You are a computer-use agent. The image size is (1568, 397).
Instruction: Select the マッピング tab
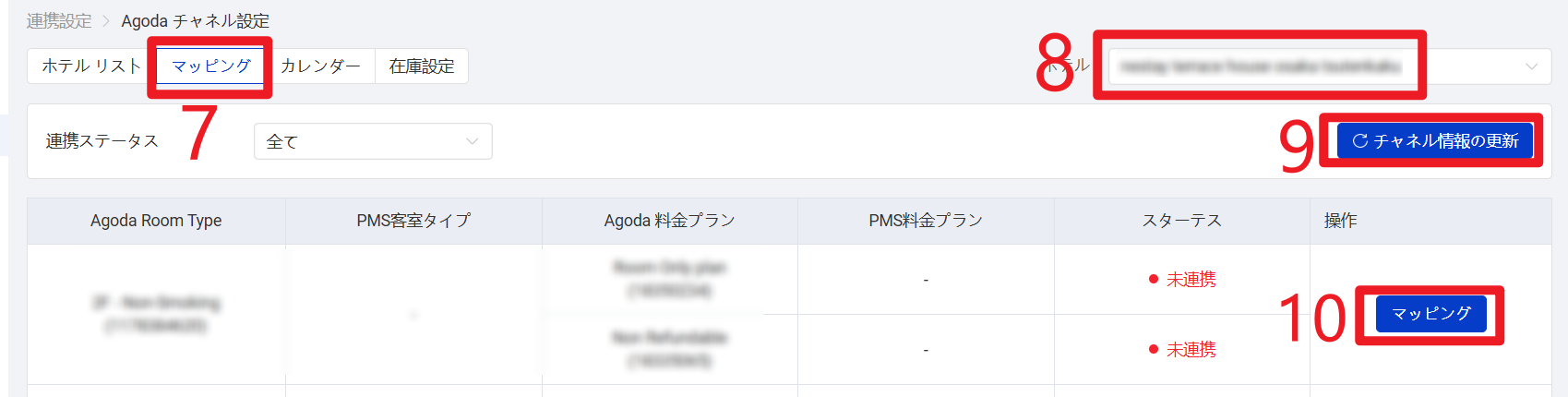click(211, 66)
